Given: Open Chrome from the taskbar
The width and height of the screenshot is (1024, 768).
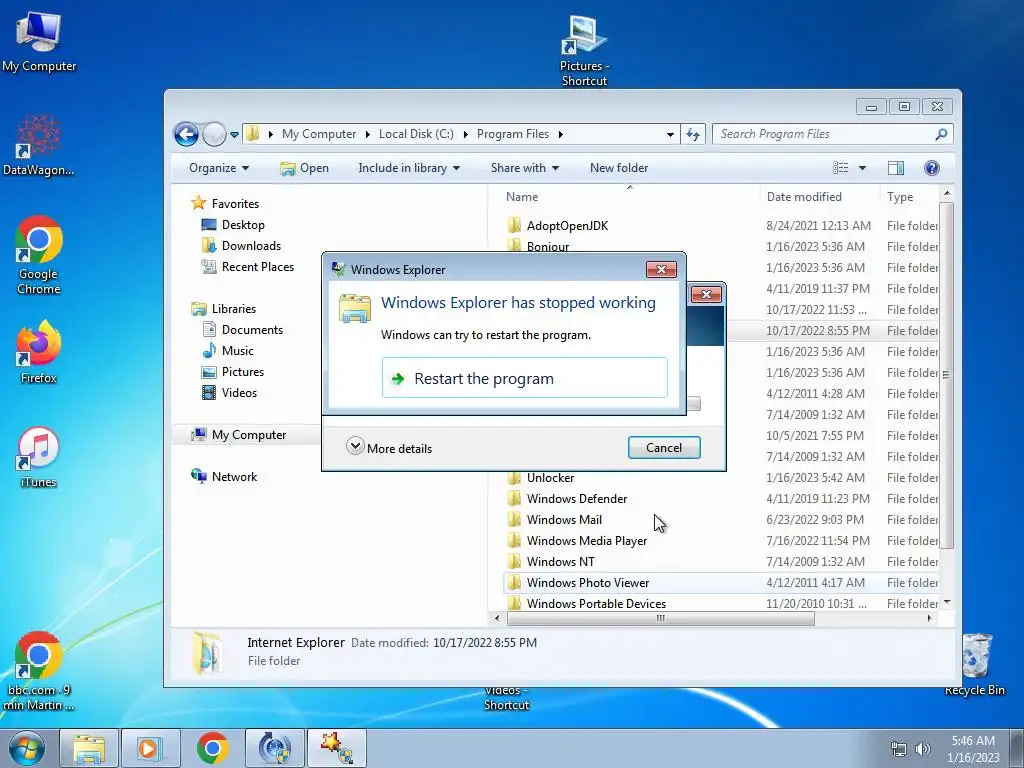Looking at the screenshot, I should pos(212,748).
